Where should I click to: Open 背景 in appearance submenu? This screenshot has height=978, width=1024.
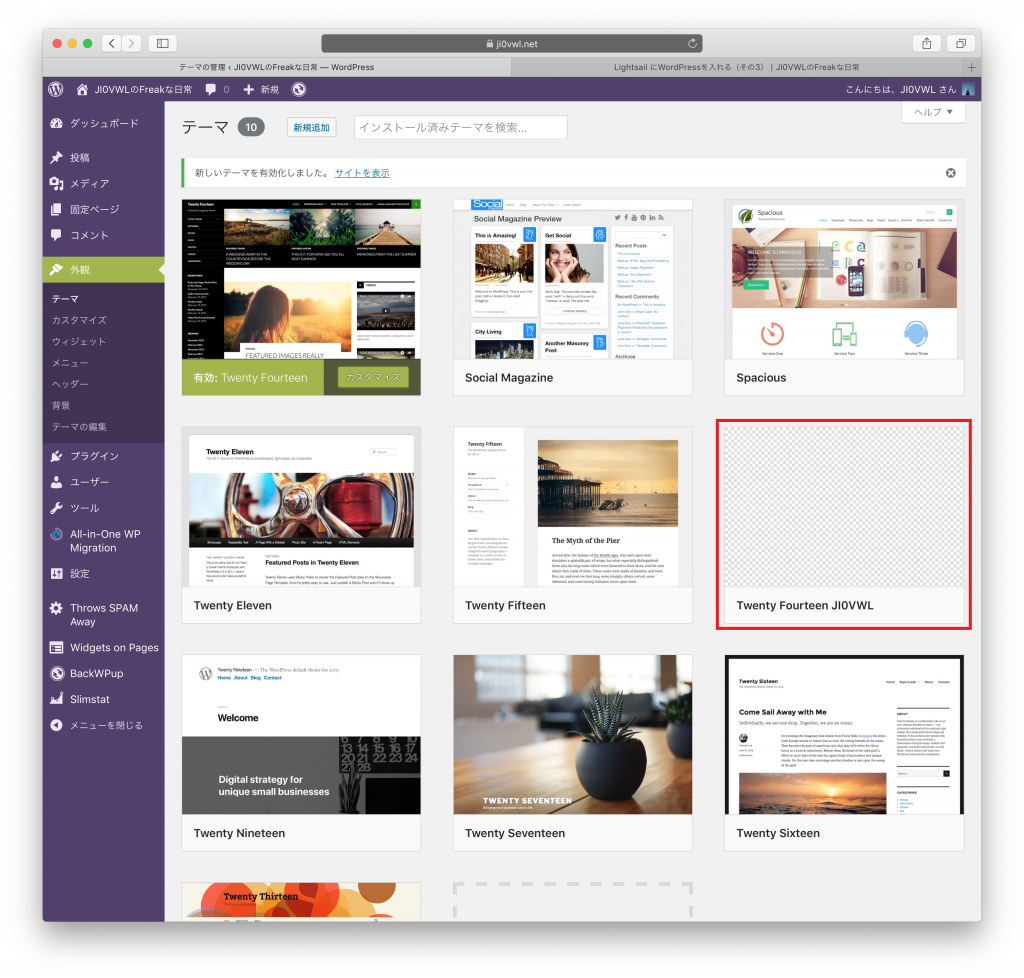[x=61, y=405]
